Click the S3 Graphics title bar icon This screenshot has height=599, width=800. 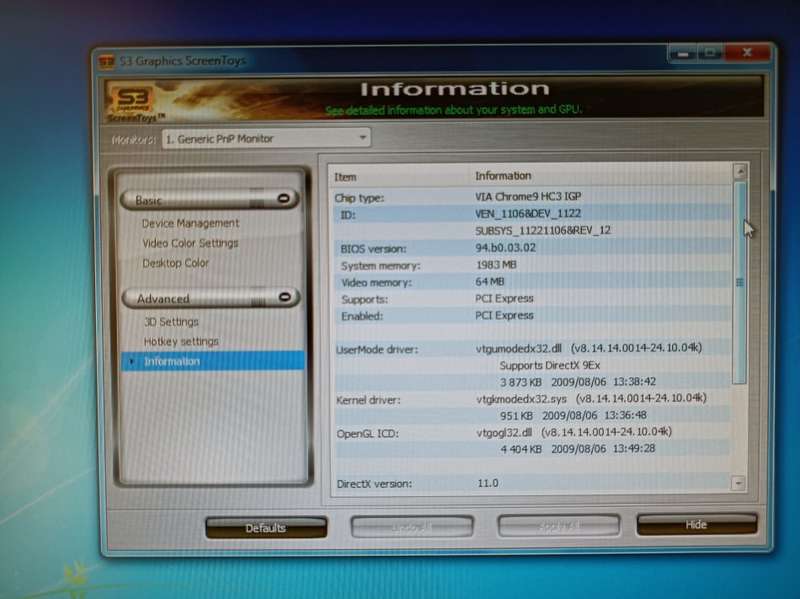click(x=107, y=62)
